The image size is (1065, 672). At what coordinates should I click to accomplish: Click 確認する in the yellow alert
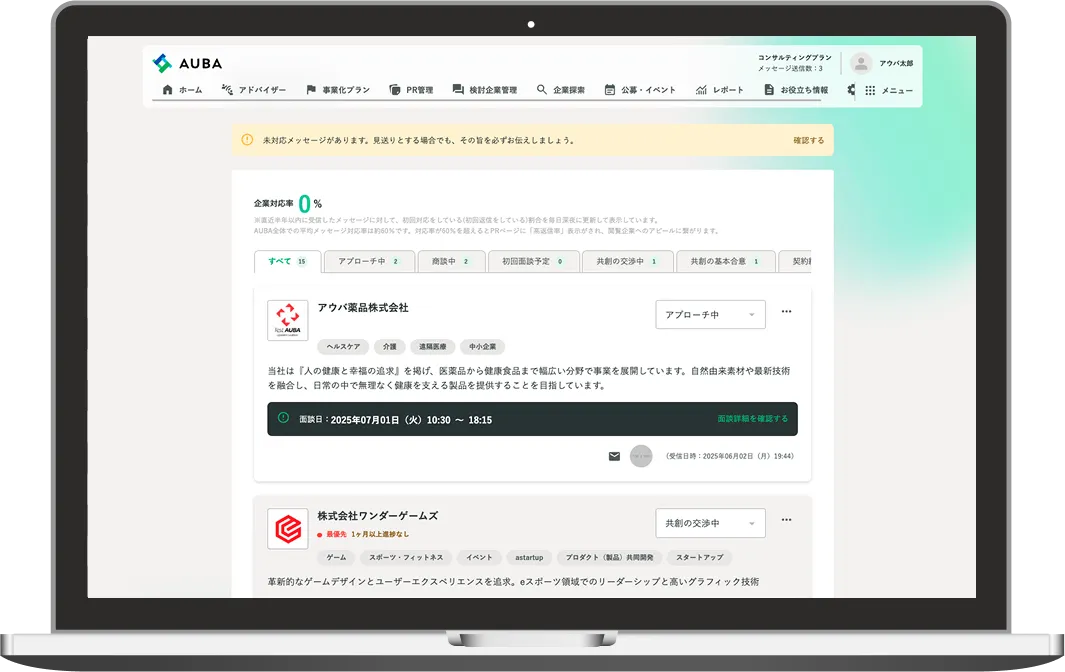tap(809, 140)
